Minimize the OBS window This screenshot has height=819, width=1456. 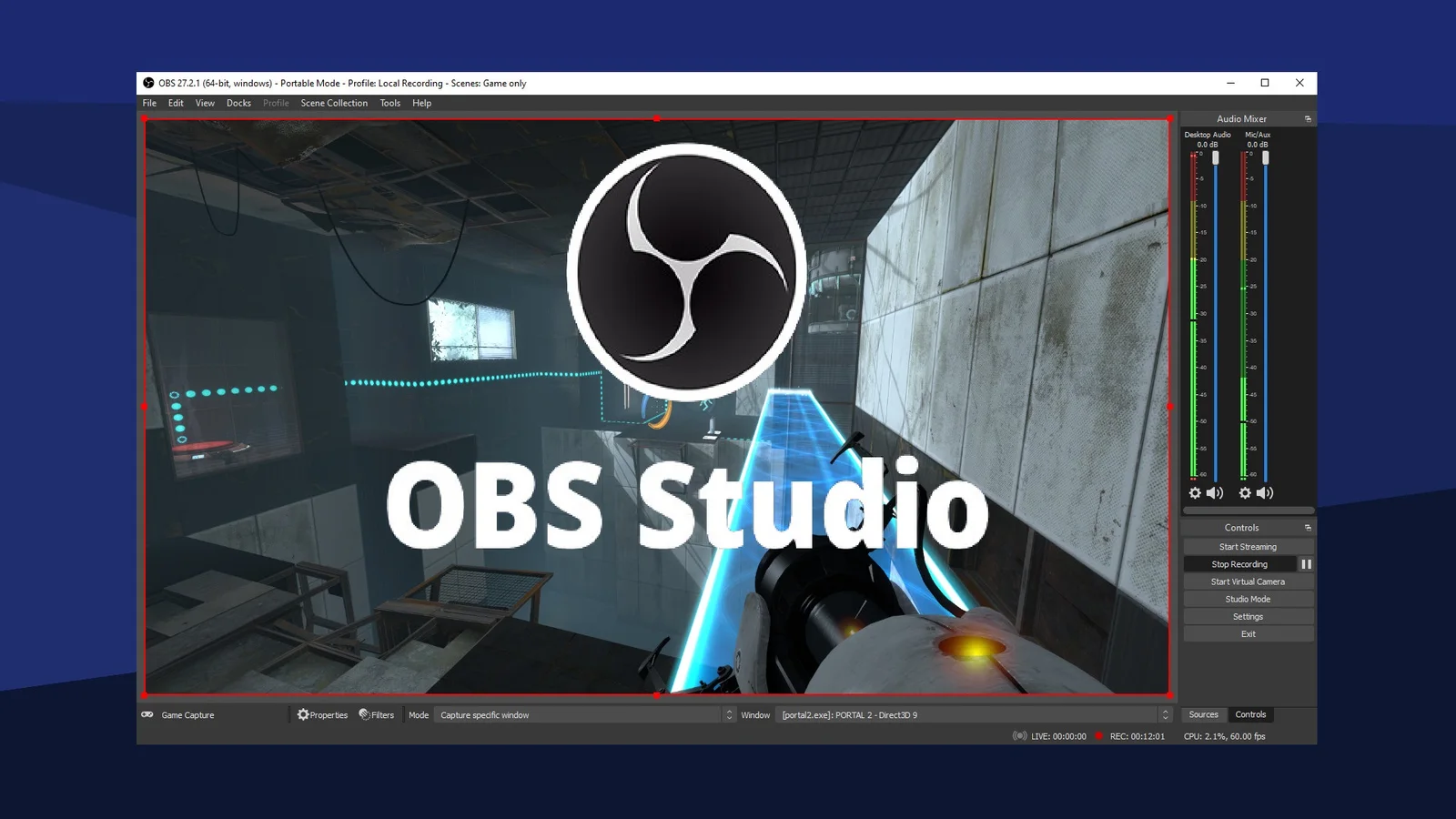pyautogui.click(x=1230, y=83)
